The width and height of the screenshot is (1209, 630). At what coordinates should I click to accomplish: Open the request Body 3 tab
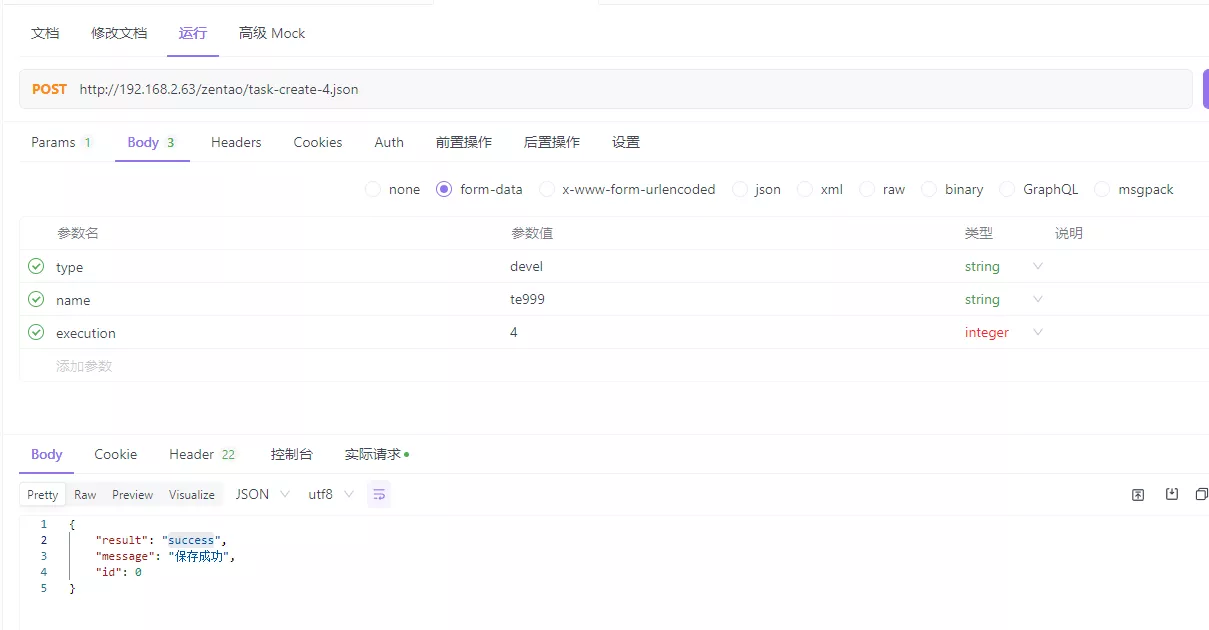pyautogui.click(x=151, y=142)
